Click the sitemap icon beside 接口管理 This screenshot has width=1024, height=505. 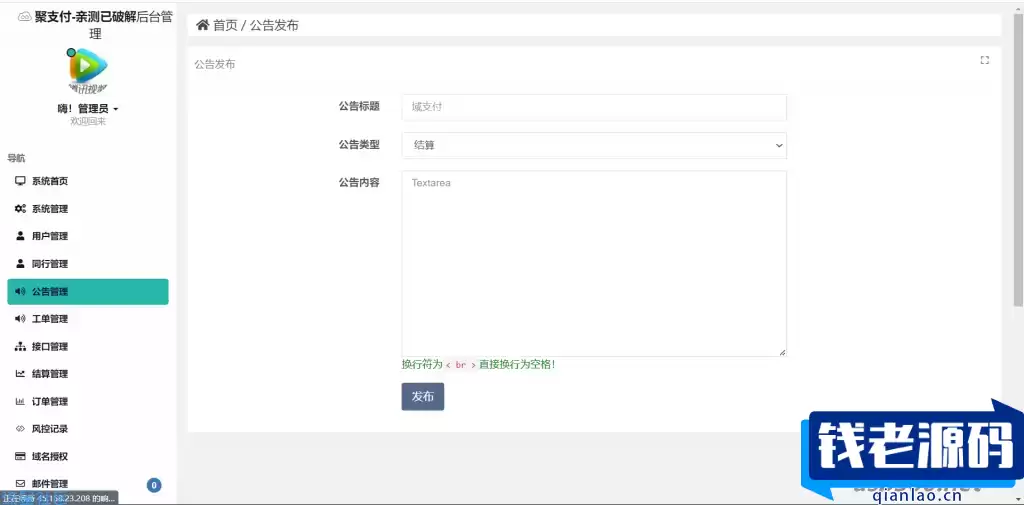20,346
